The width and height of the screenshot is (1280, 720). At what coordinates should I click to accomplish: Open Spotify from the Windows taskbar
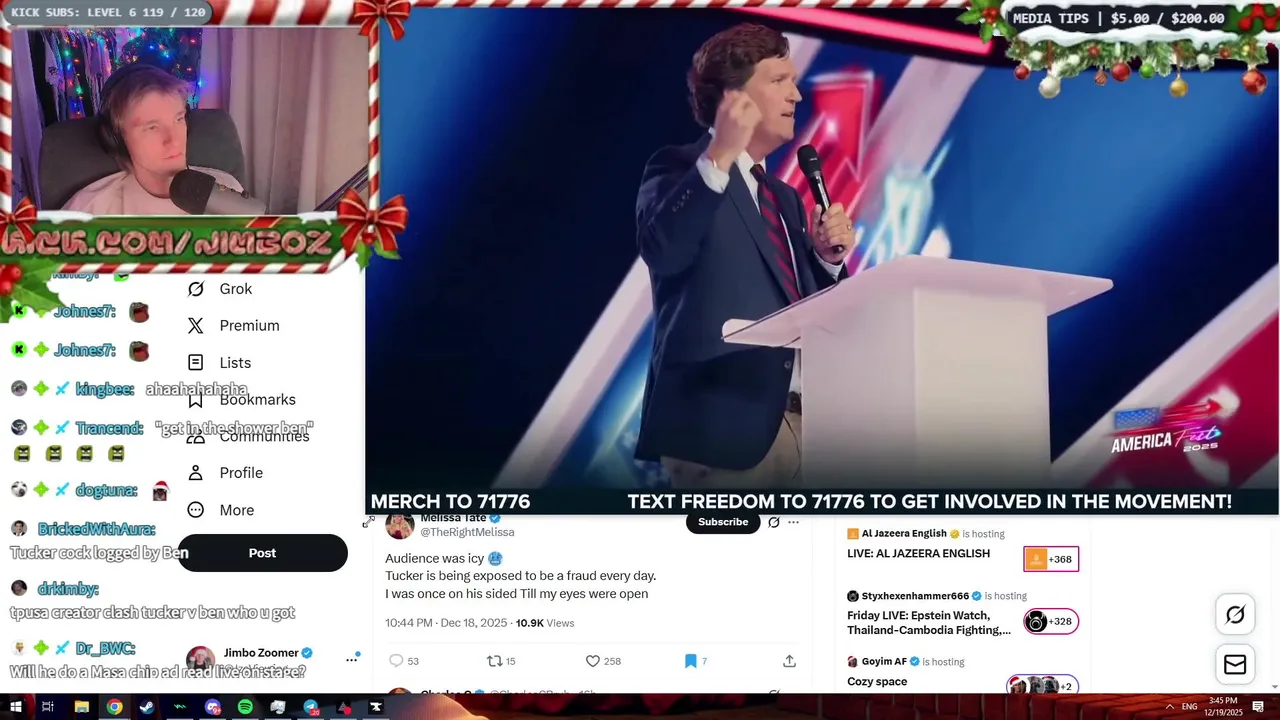tap(245, 707)
